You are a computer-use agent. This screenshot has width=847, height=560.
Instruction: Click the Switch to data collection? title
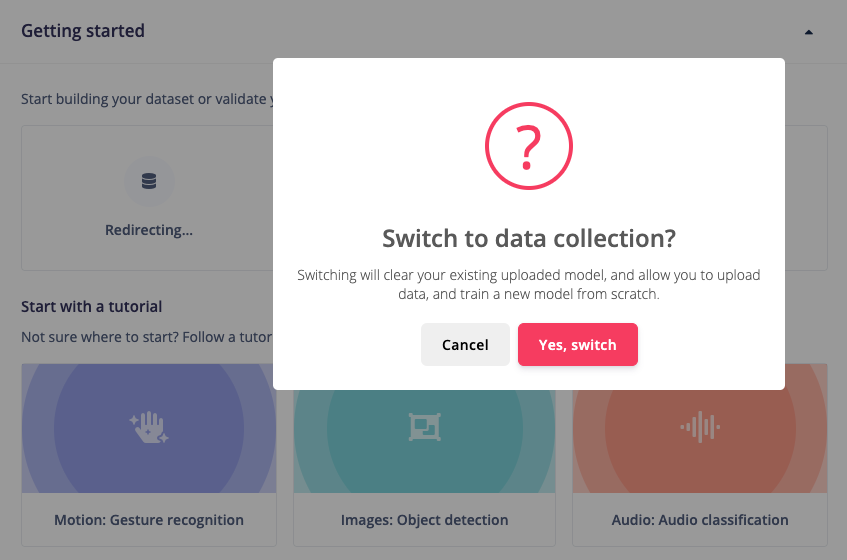[x=529, y=239]
